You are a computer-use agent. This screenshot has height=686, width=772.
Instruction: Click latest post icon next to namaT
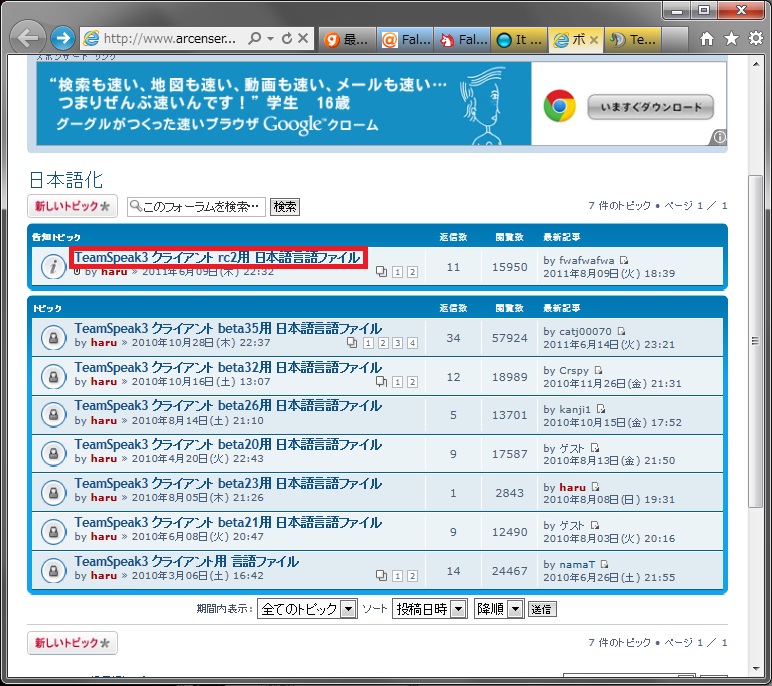coord(605,564)
